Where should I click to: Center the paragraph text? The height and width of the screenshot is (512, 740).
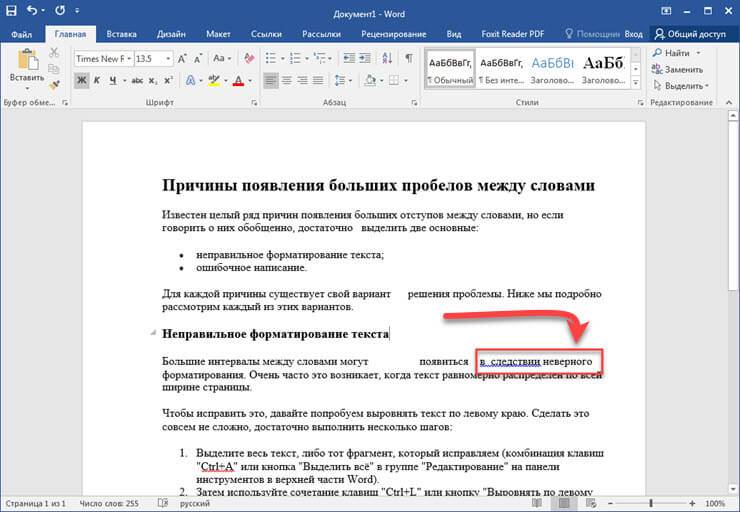(x=286, y=81)
